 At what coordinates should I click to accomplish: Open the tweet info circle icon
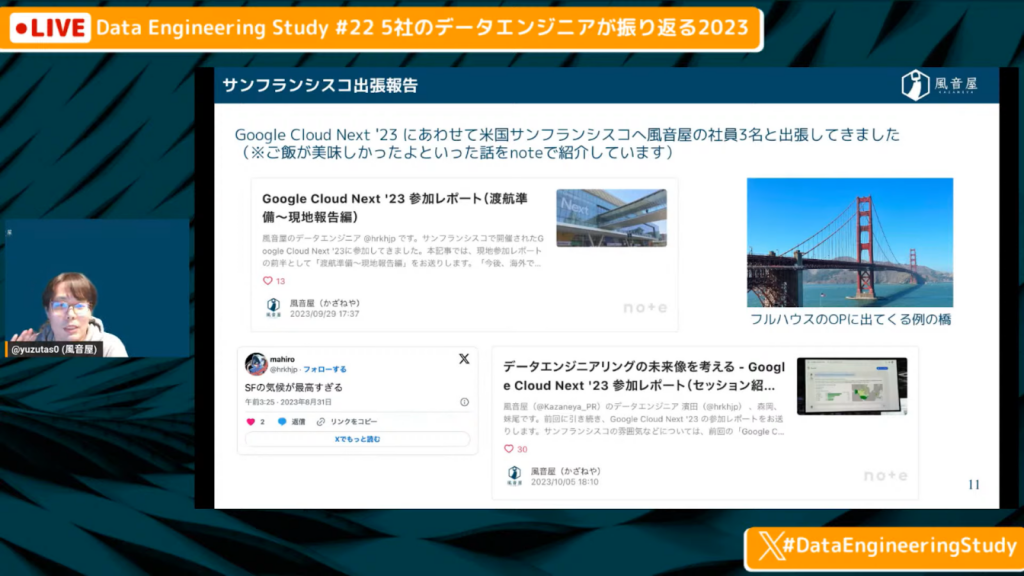(x=464, y=402)
